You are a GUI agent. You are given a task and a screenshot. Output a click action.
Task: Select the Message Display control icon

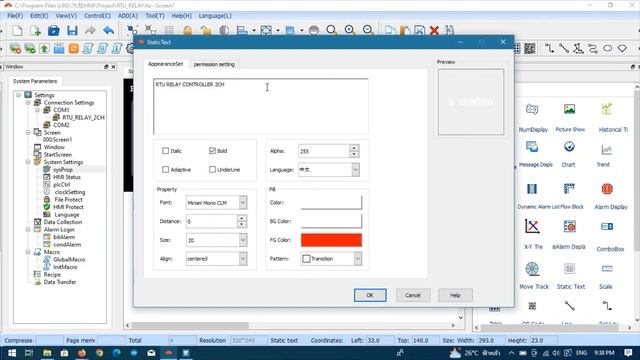pos(532,147)
